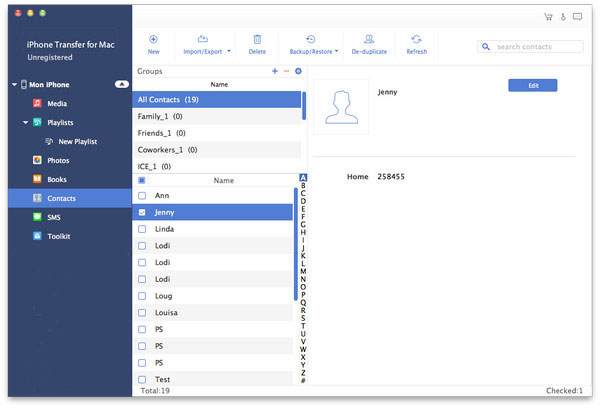Image resolution: width=600 pixels, height=408 pixels.
Task: Check the Louisa contact checkbox
Action: (x=142, y=313)
